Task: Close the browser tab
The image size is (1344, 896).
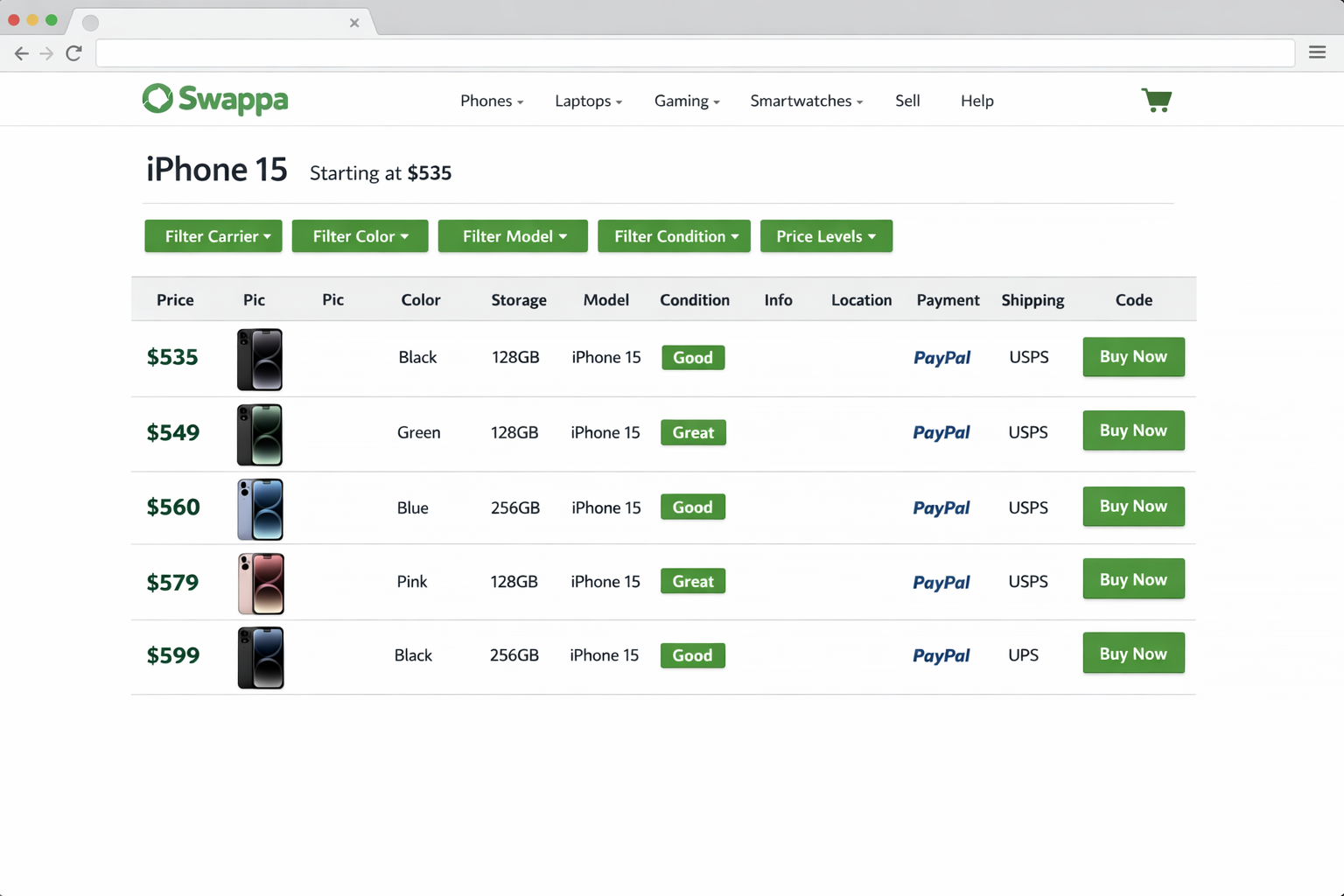Action: tap(354, 23)
